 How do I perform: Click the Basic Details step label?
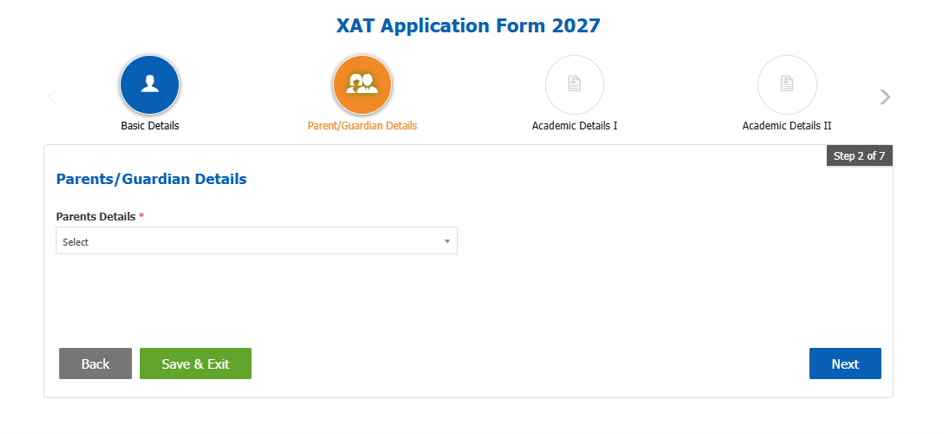coord(150,126)
